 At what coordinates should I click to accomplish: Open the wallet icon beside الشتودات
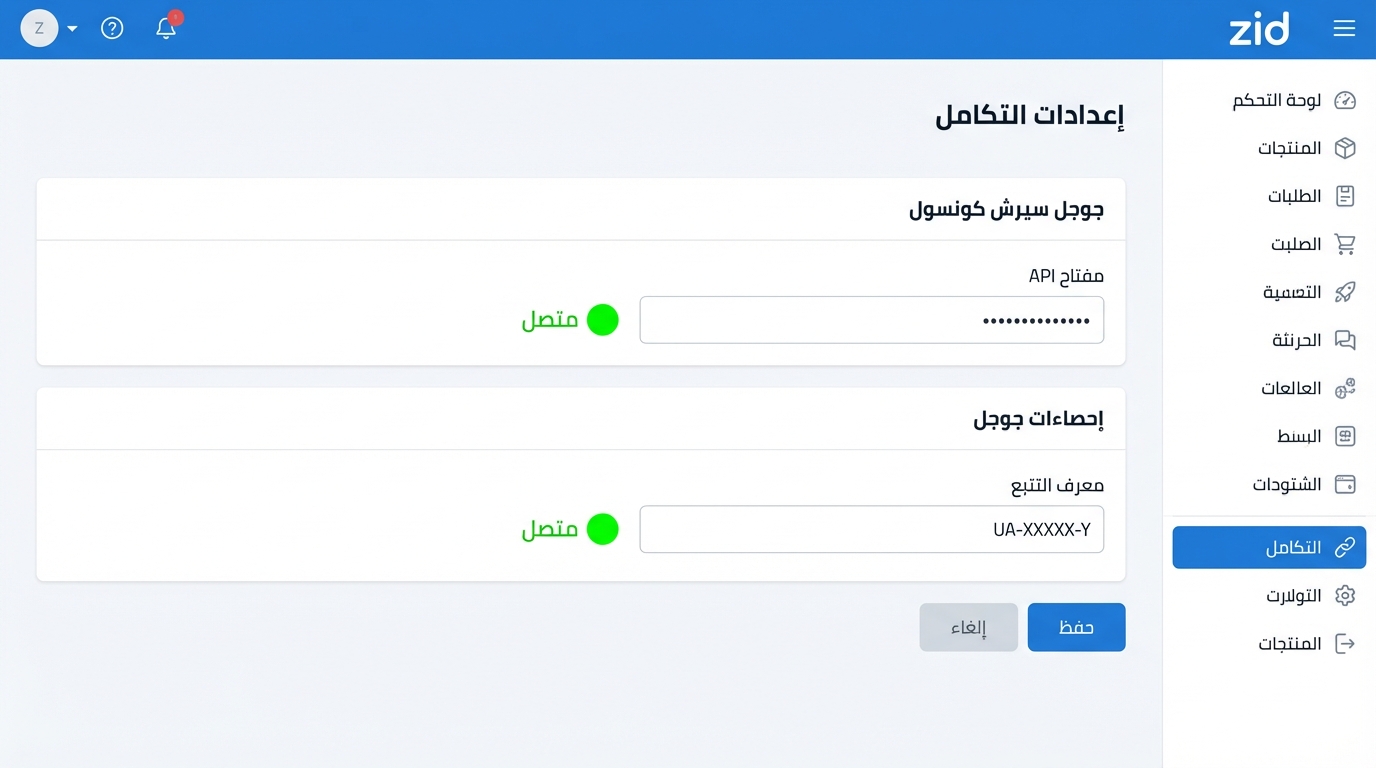coord(1345,484)
